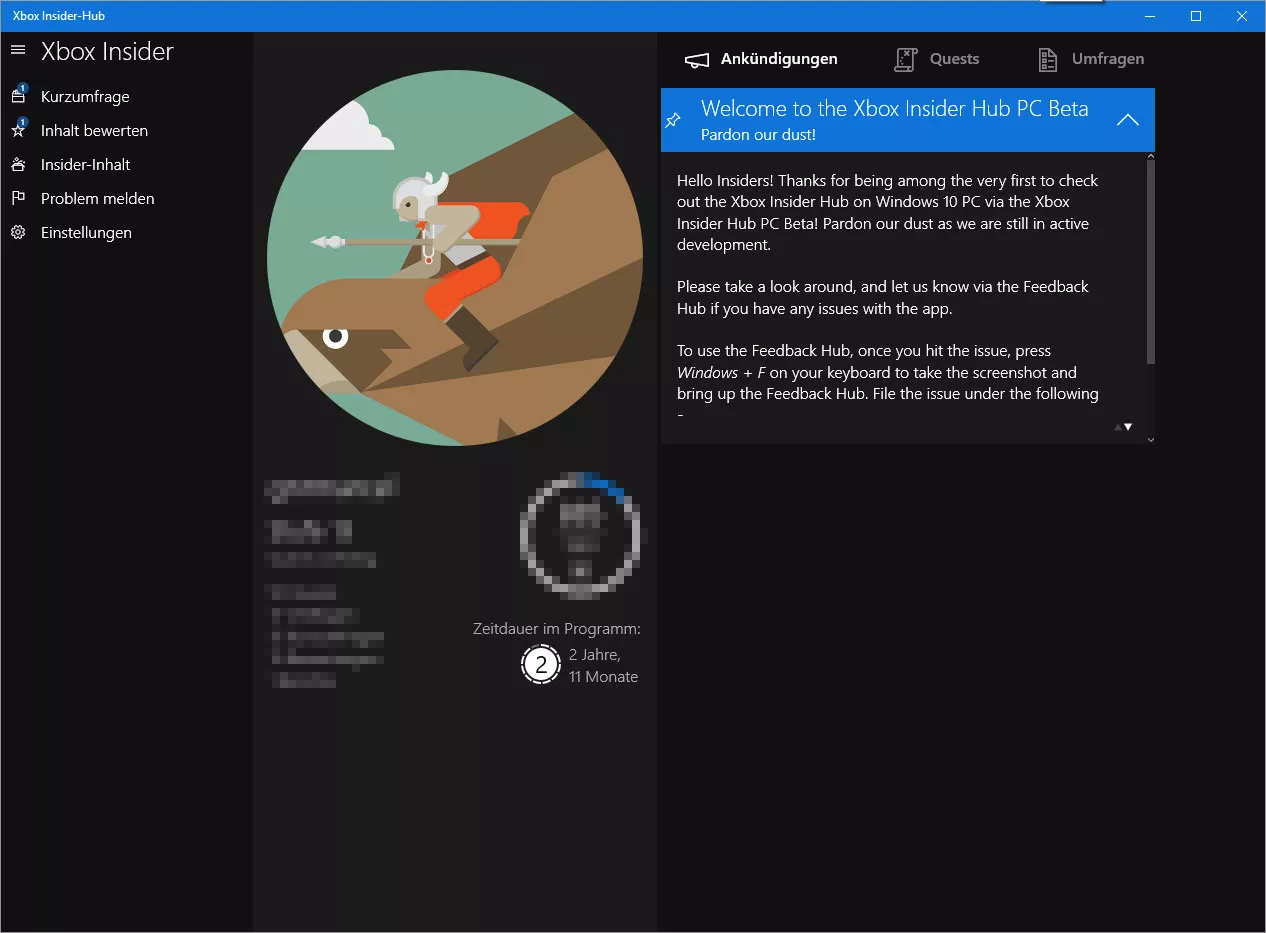The image size is (1266, 933).
Task: Click the scrollbar down arrow in announcement
Action: coord(1150,439)
